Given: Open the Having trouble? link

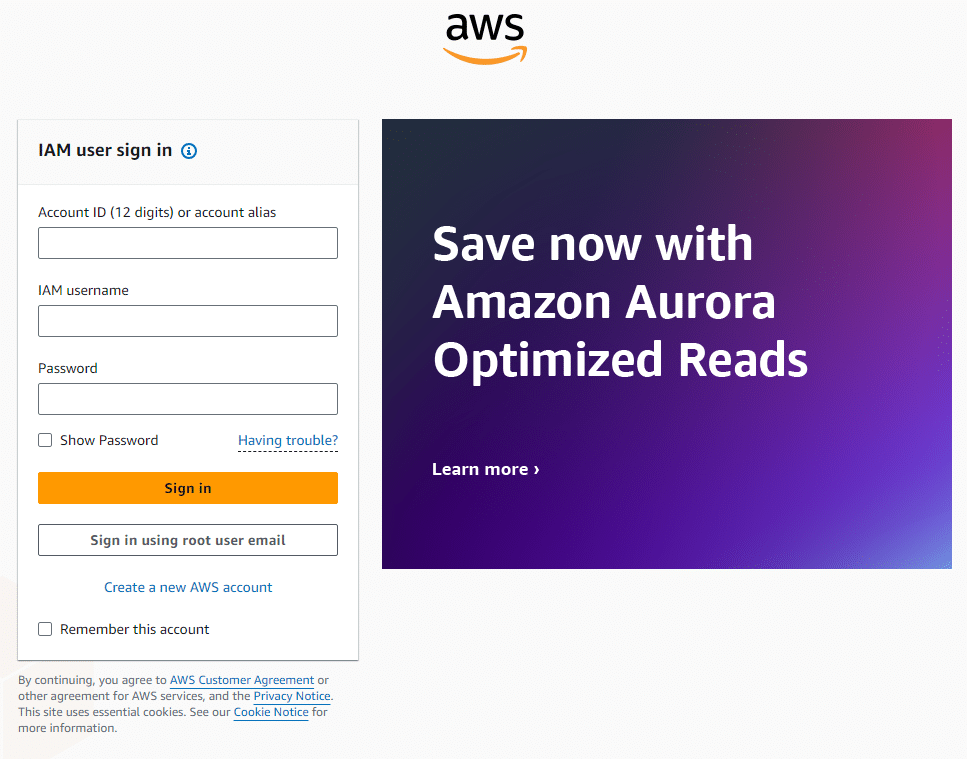Looking at the screenshot, I should (x=288, y=440).
